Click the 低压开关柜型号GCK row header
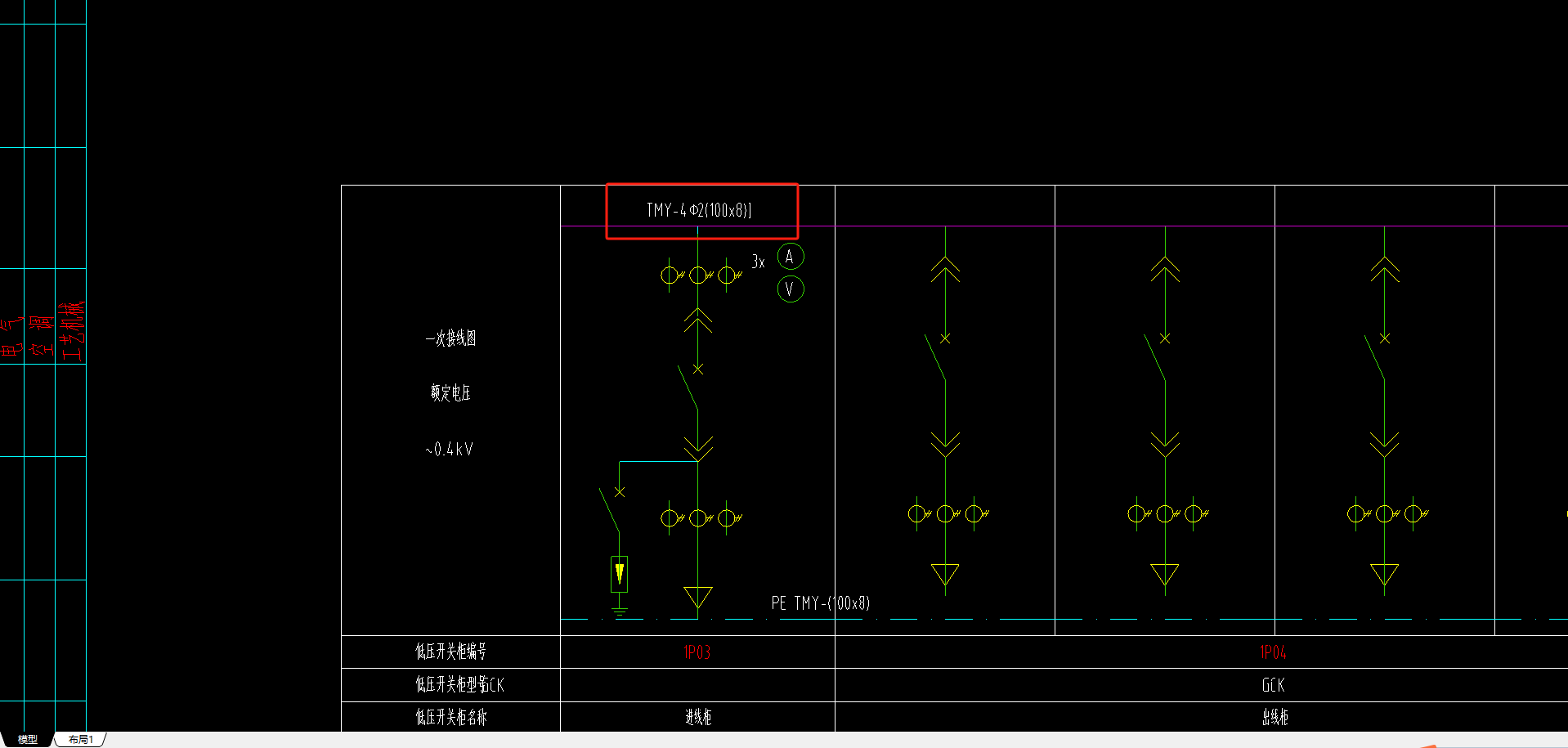 [x=459, y=685]
